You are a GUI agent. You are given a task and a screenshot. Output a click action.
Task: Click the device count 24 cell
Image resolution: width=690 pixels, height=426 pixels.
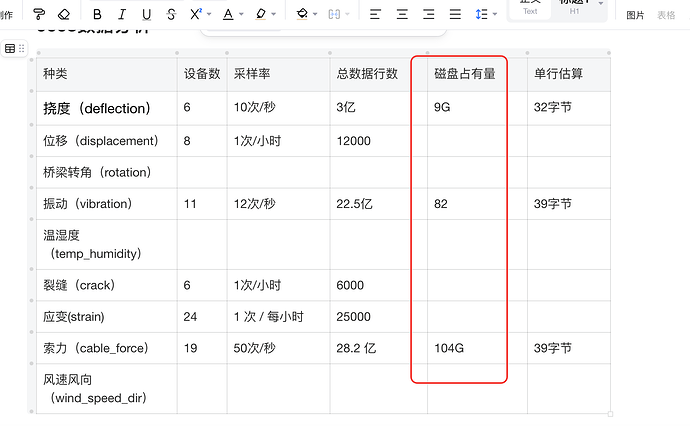[202, 317]
